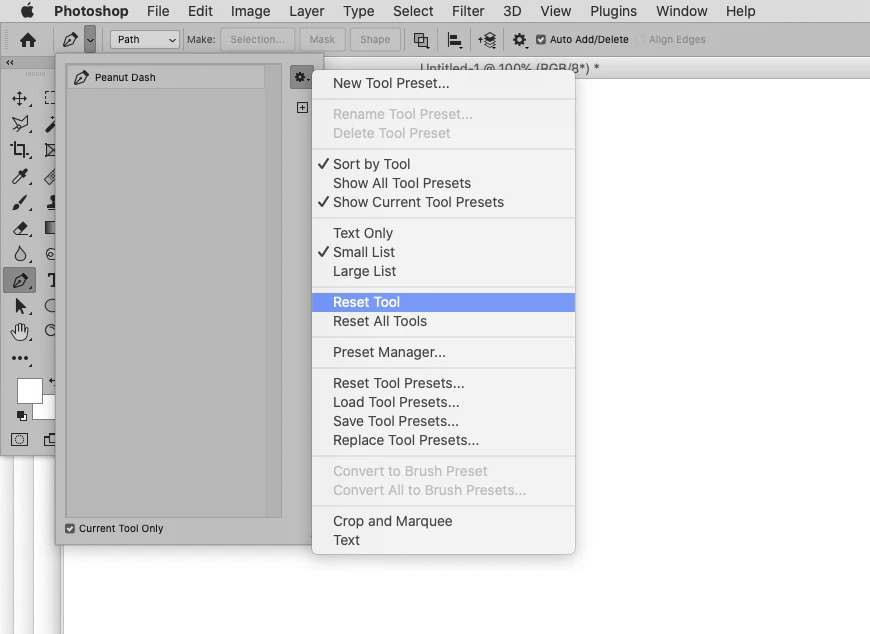Open the Plugins menu
Screen dimensions: 870x634
coord(614,11)
